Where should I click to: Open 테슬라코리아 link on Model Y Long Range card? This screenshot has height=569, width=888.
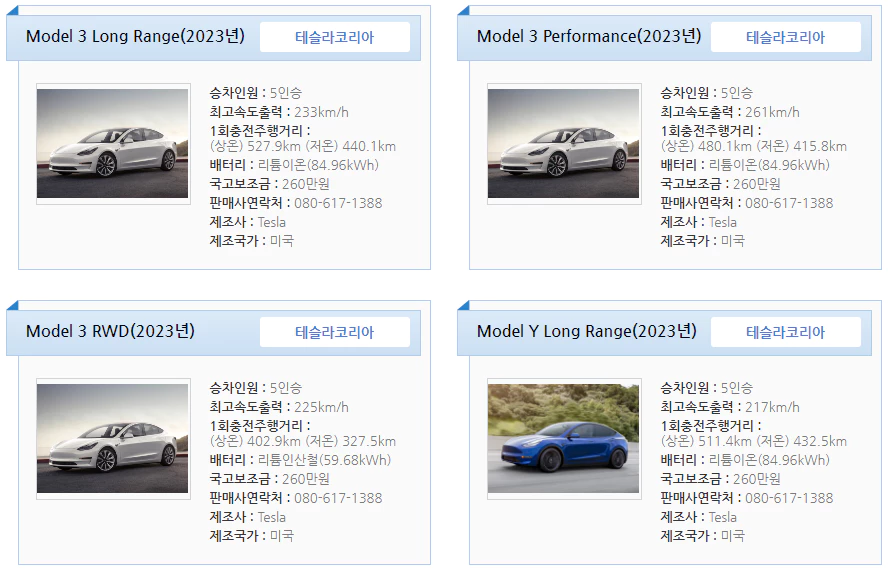[785, 332]
